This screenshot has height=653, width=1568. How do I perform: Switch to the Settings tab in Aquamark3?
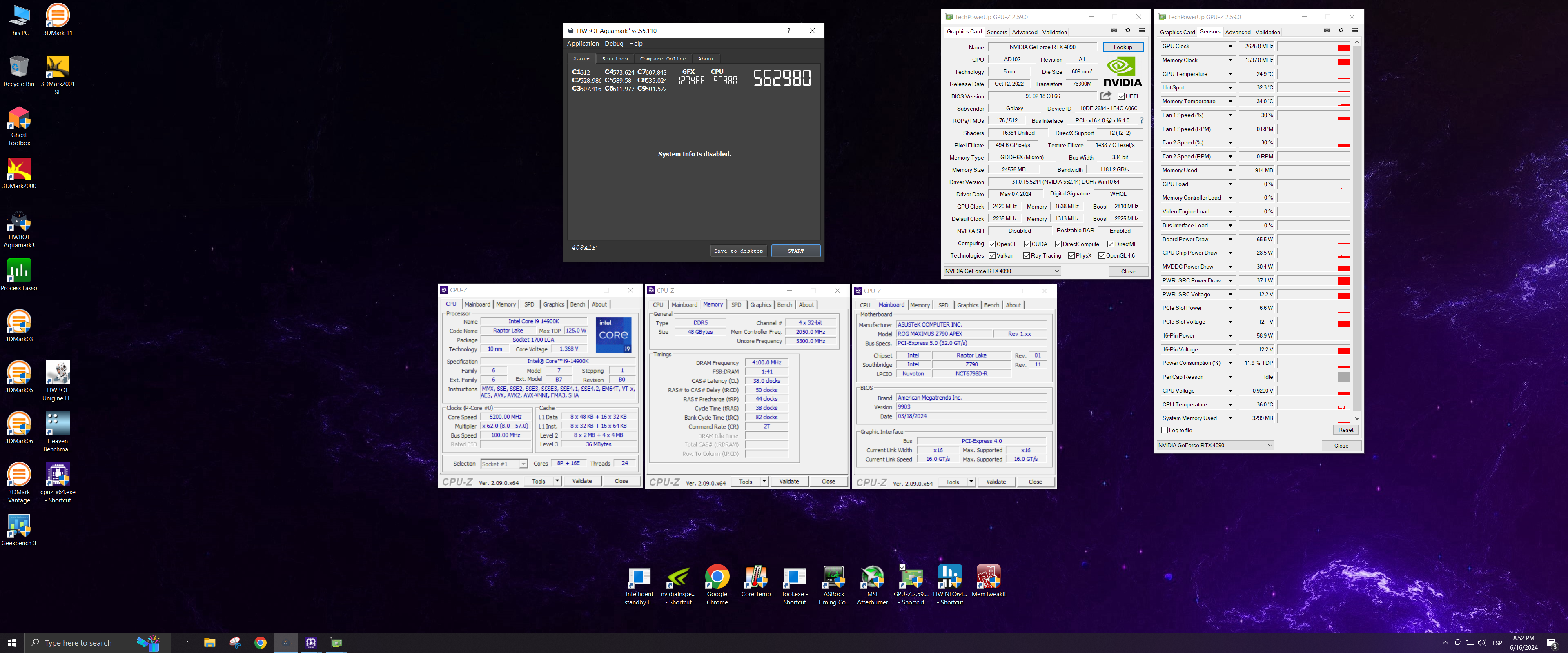(x=615, y=59)
